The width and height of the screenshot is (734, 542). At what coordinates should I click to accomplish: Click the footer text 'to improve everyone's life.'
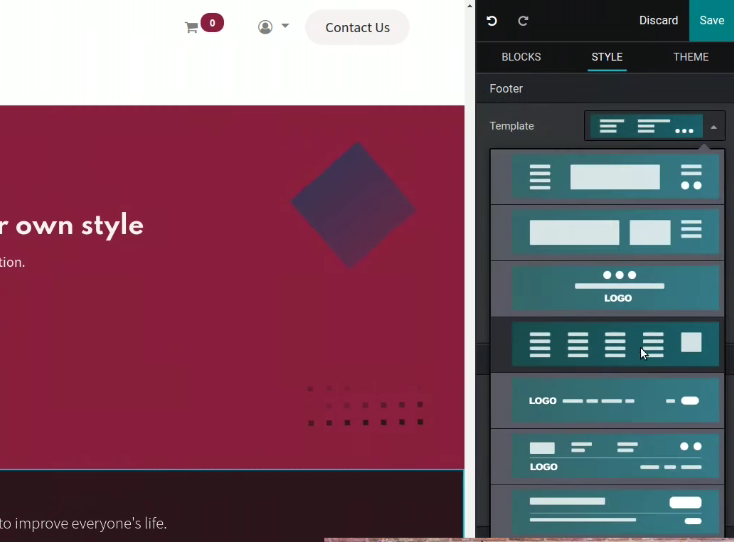coord(83,523)
